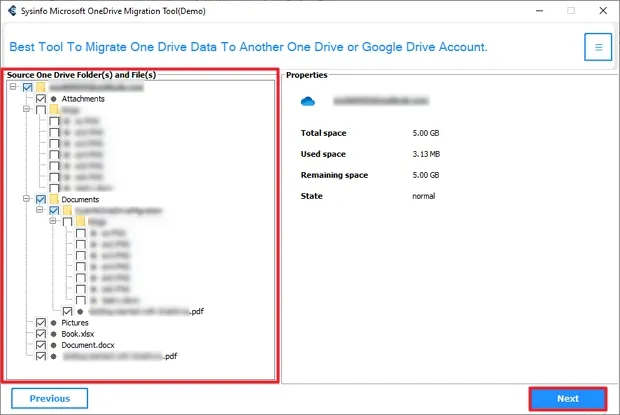Uncheck the Pictures checkbox

40,322
